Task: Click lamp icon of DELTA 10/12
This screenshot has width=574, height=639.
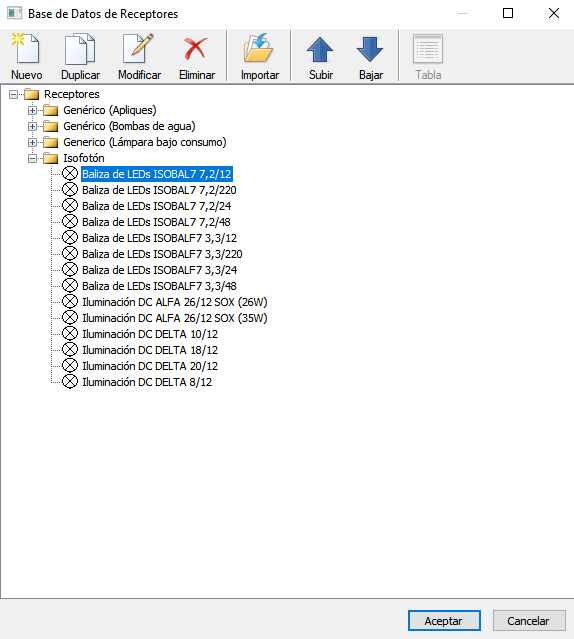Action: (x=70, y=333)
